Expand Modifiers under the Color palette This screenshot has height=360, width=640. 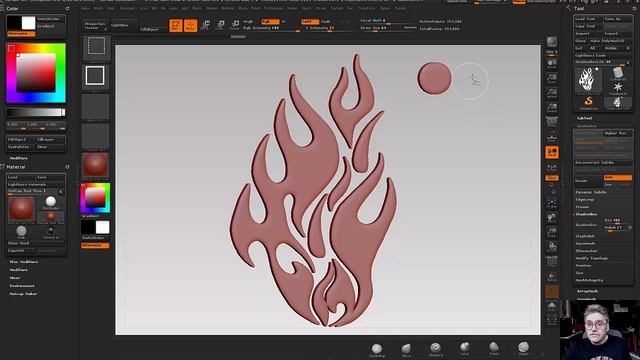coord(18,158)
